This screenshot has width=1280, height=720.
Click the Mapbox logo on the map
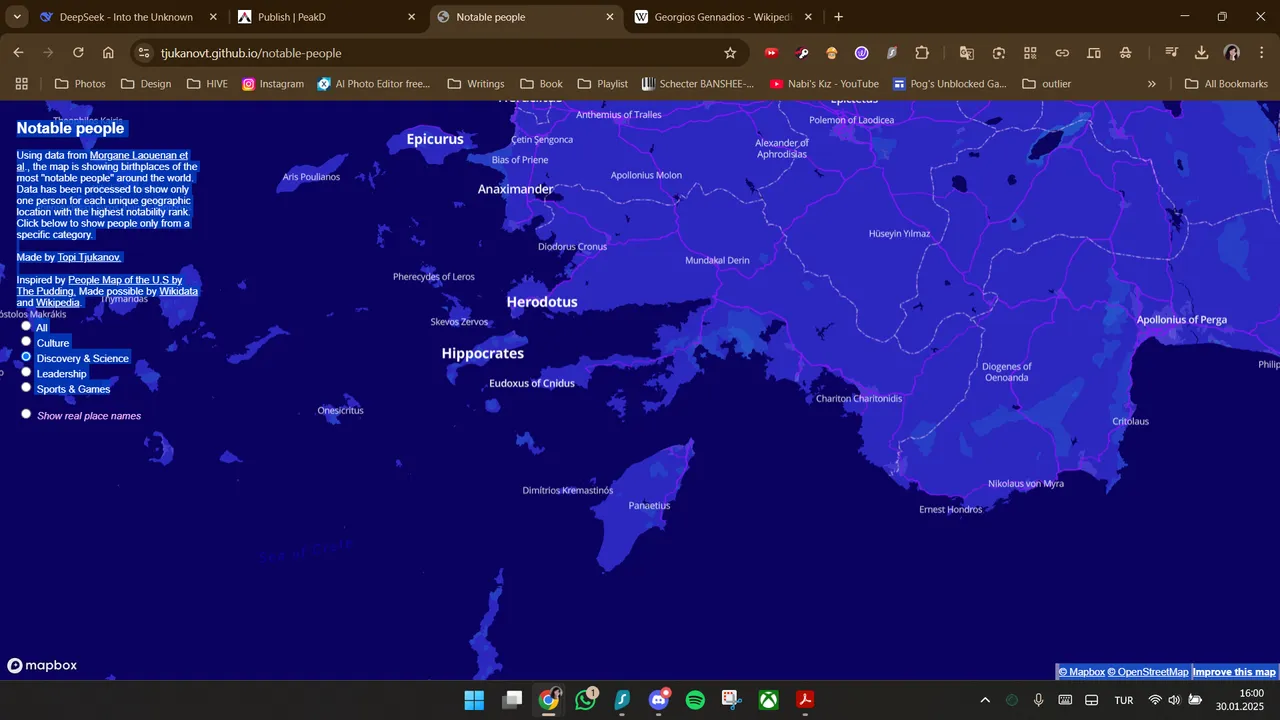(x=42, y=666)
